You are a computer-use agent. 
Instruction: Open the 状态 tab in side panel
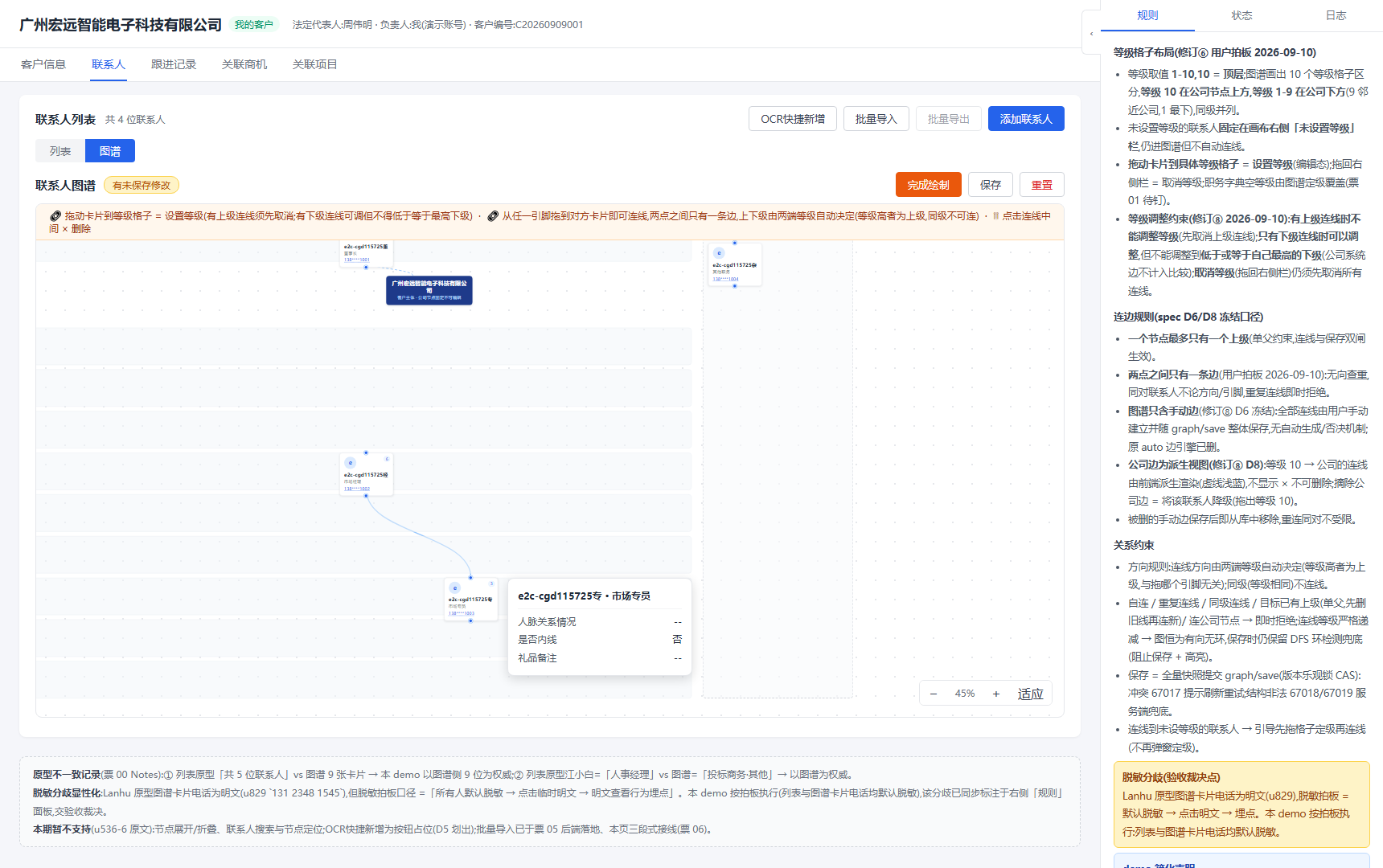[x=1241, y=15]
